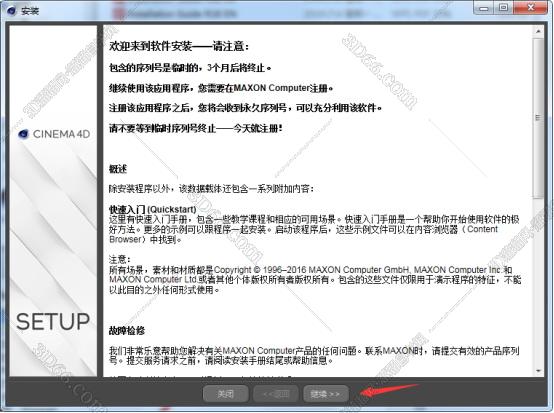The image size is (554, 413).
Task: Click the line mentioning MAXON Computer注册
Action: click(x=221, y=88)
